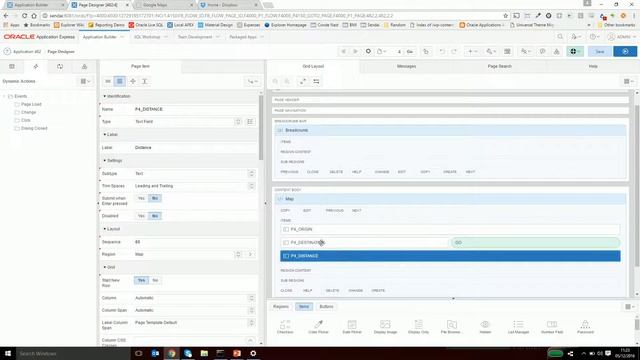Set Disabled to No
This screenshot has width=640, height=360.
coord(155,216)
